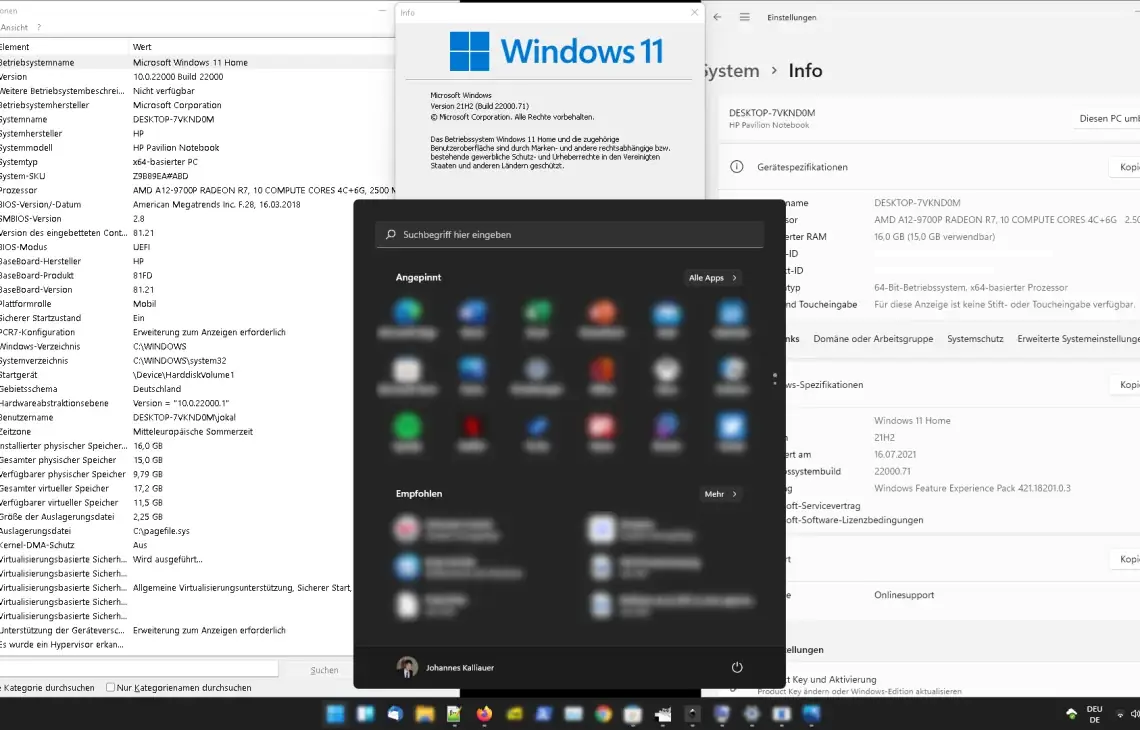Screen dimensions: 1140x730
Task: Copy the Gerätespezifikationen with Kopieren button
Action: coord(1125,167)
